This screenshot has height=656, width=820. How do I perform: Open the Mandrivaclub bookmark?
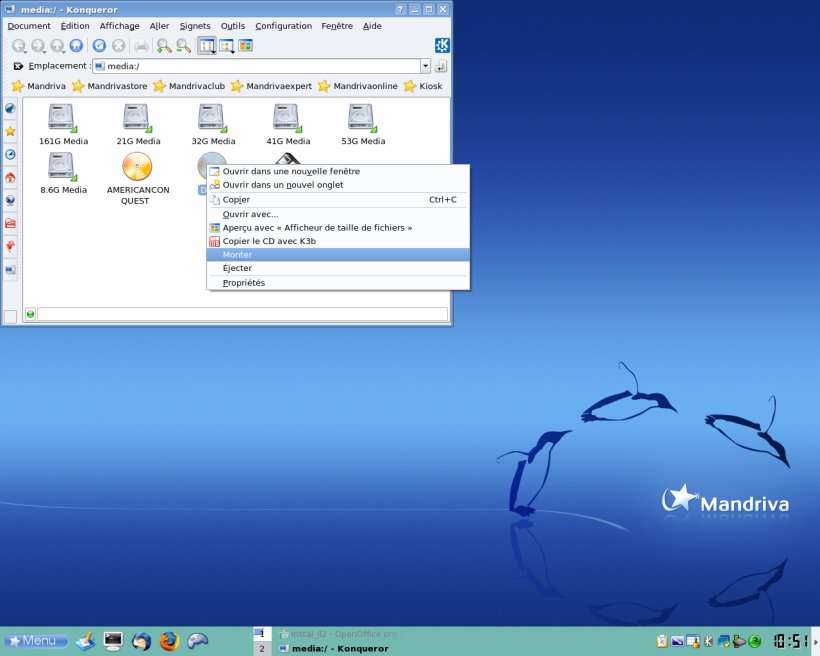click(189, 86)
